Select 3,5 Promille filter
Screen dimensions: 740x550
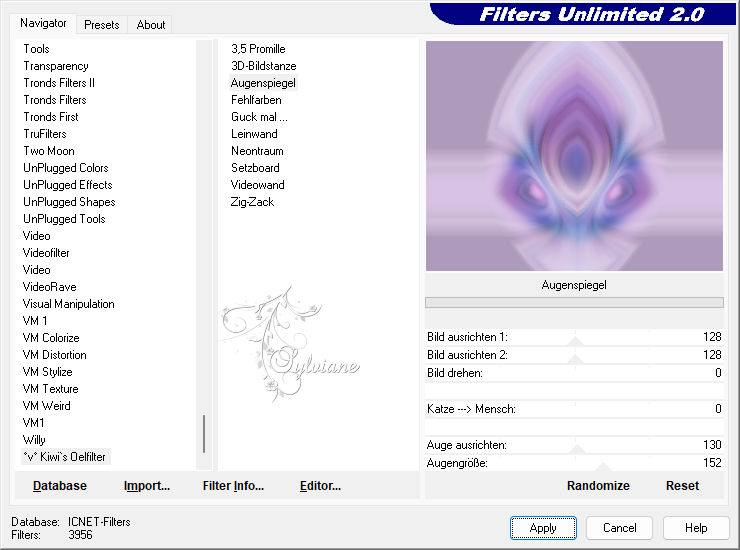tap(258, 49)
